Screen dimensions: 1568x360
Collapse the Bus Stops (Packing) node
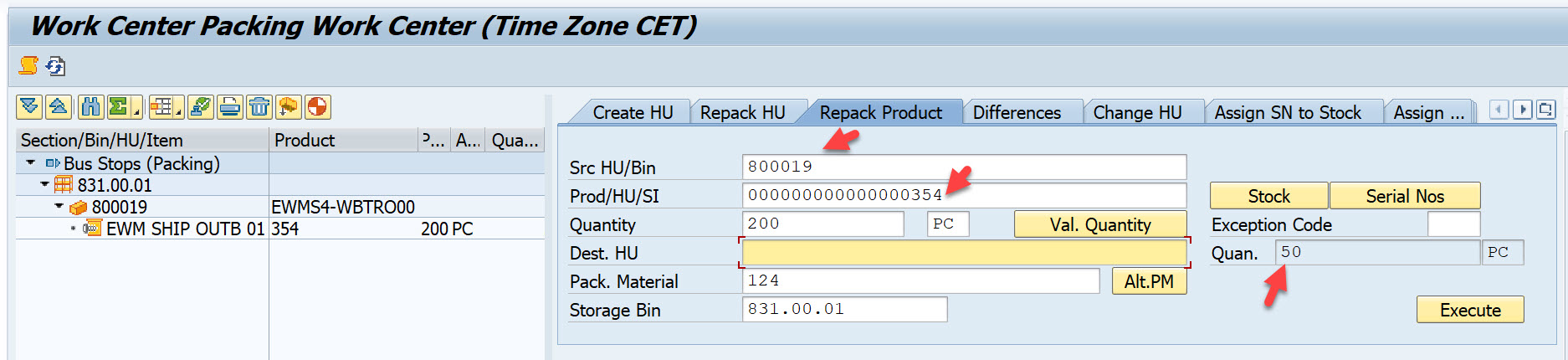[31, 163]
